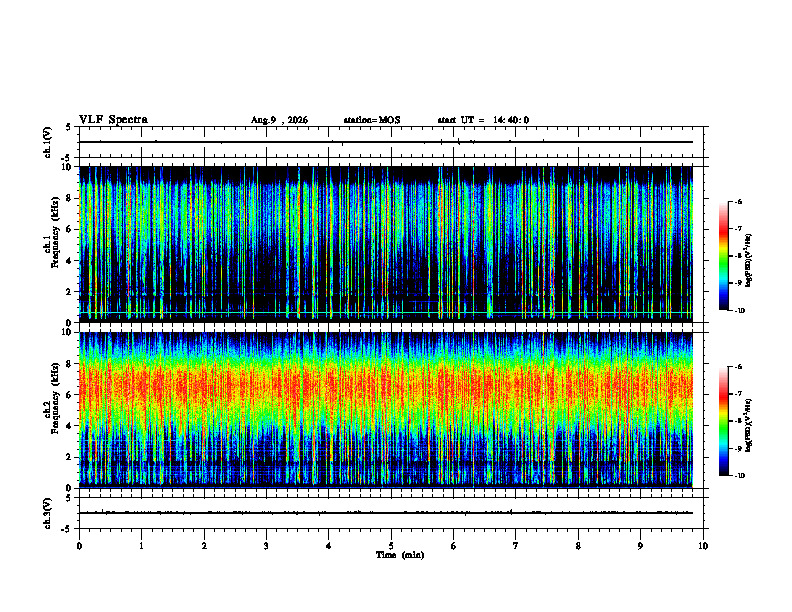Click the "ch.3(V)" waveform axis label
Screen dimensions: 792x612
tap(48, 513)
